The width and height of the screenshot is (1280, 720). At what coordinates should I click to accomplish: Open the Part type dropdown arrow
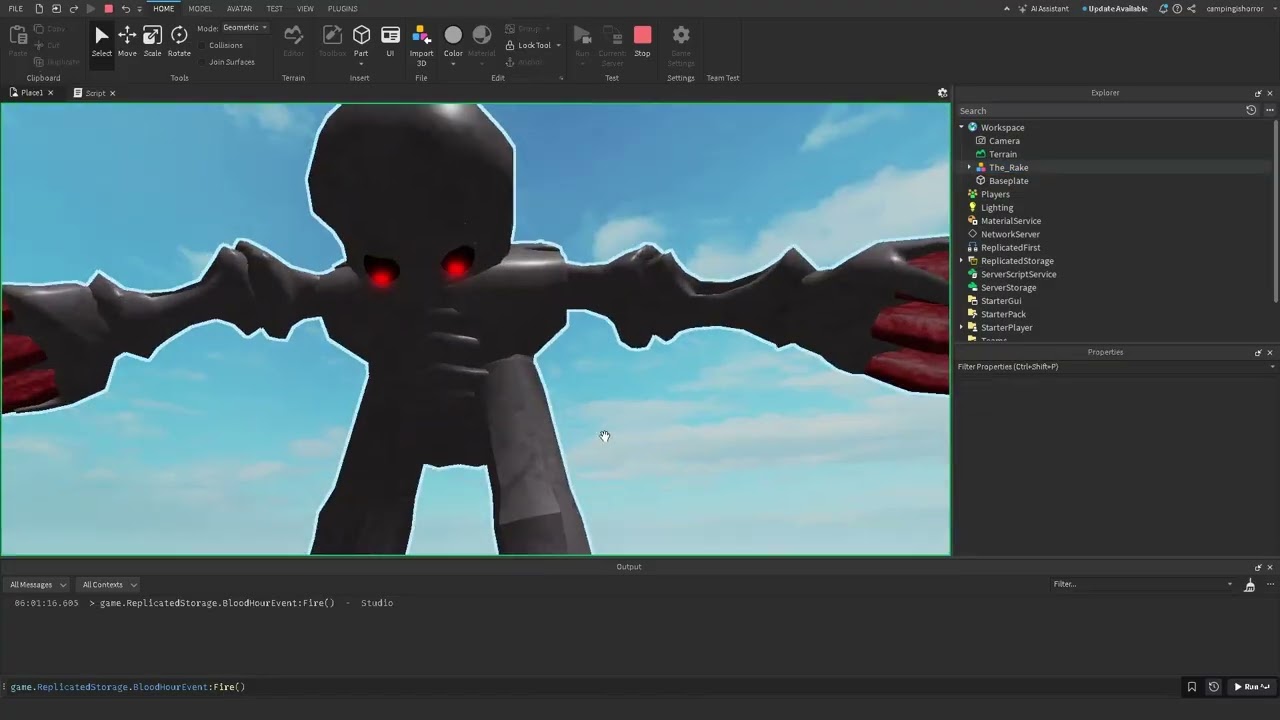[x=361, y=64]
